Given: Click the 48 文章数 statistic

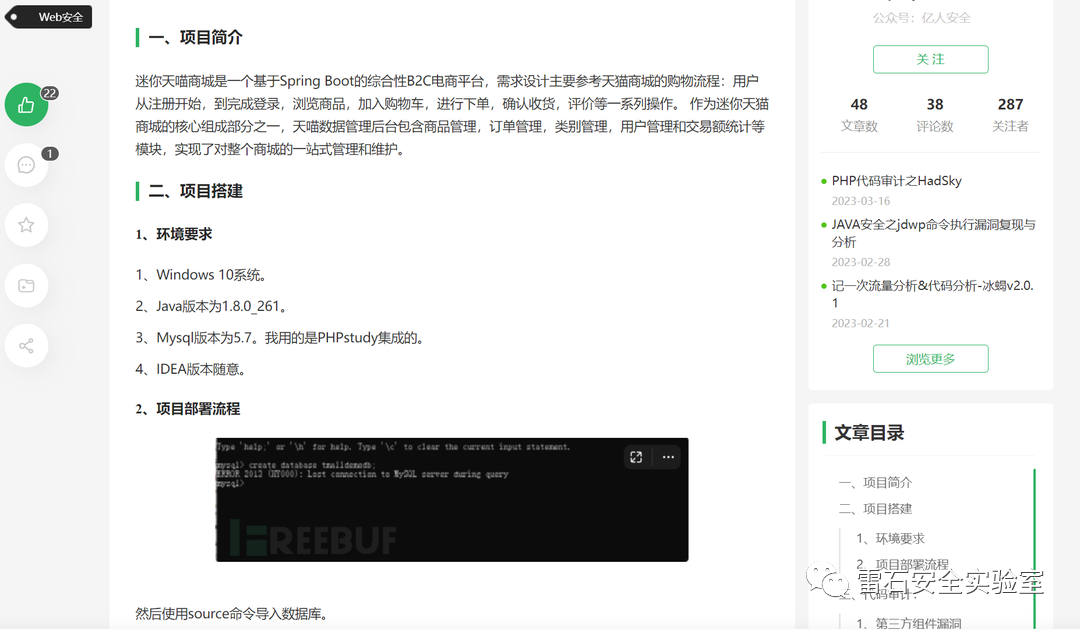Looking at the screenshot, I should coord(859,114).
